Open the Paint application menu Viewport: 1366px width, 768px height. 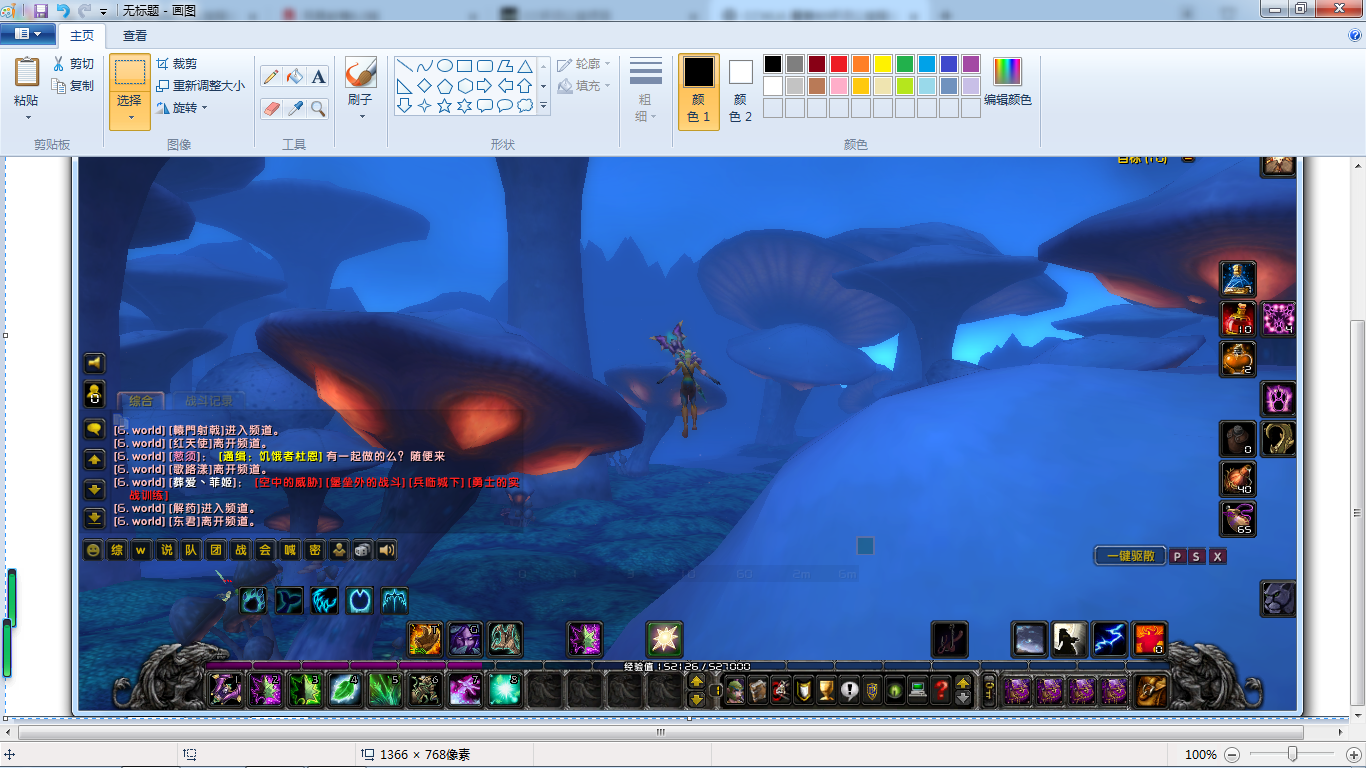(27, 33)
